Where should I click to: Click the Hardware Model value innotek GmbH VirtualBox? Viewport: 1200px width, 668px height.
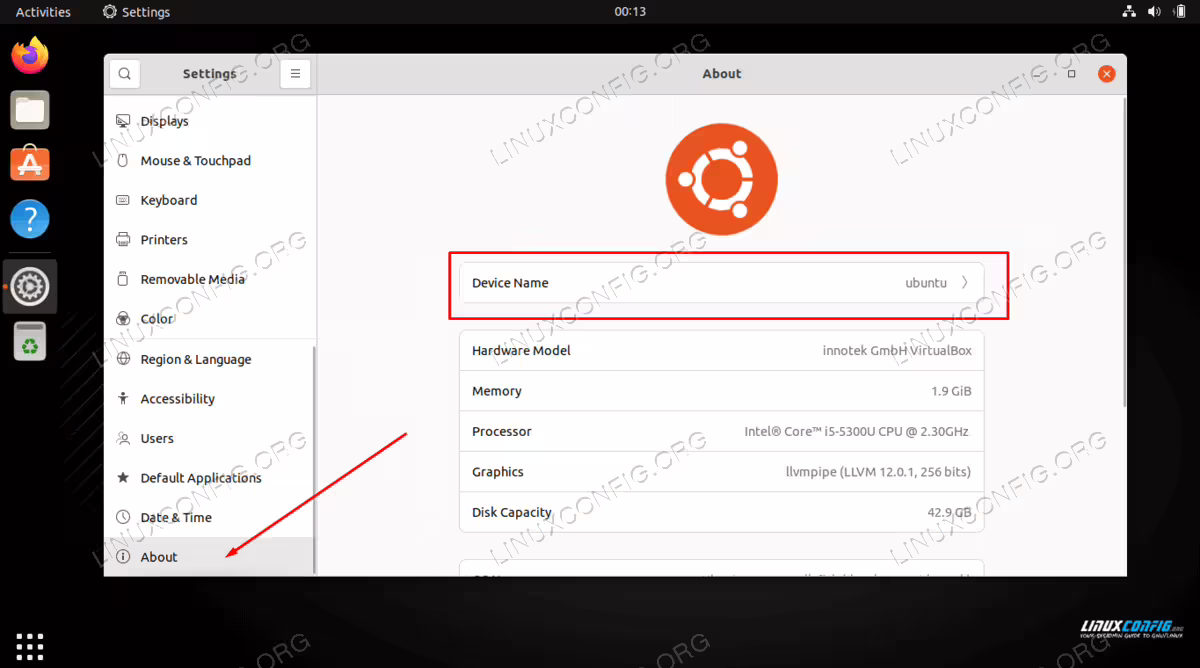coord(897,351)
